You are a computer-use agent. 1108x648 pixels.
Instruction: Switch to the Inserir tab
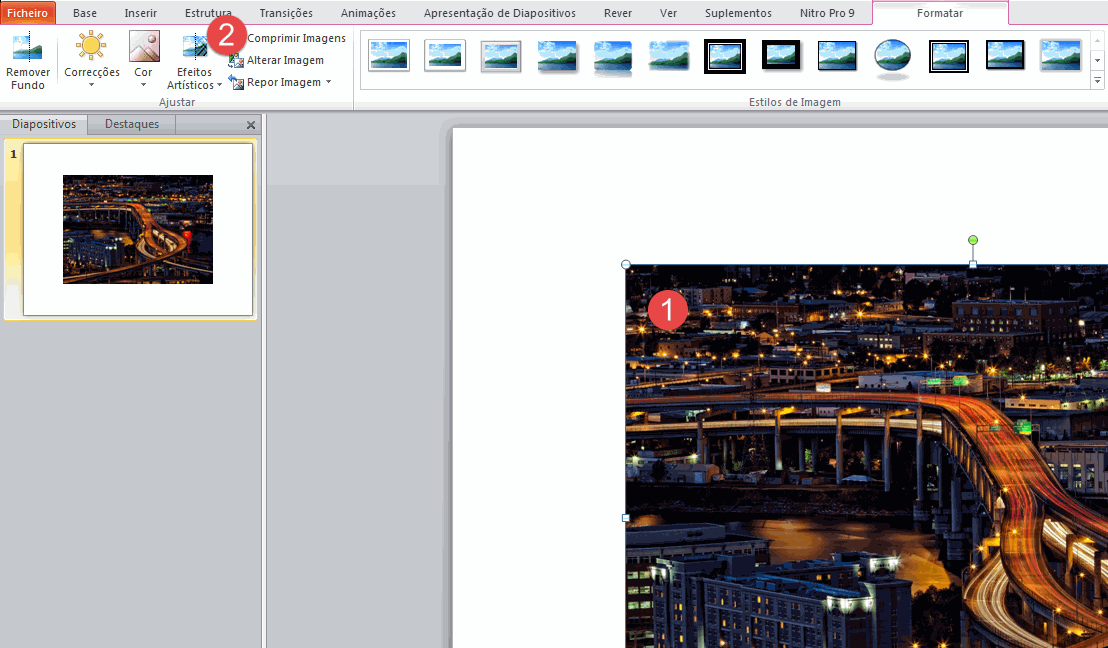[141, 13]
